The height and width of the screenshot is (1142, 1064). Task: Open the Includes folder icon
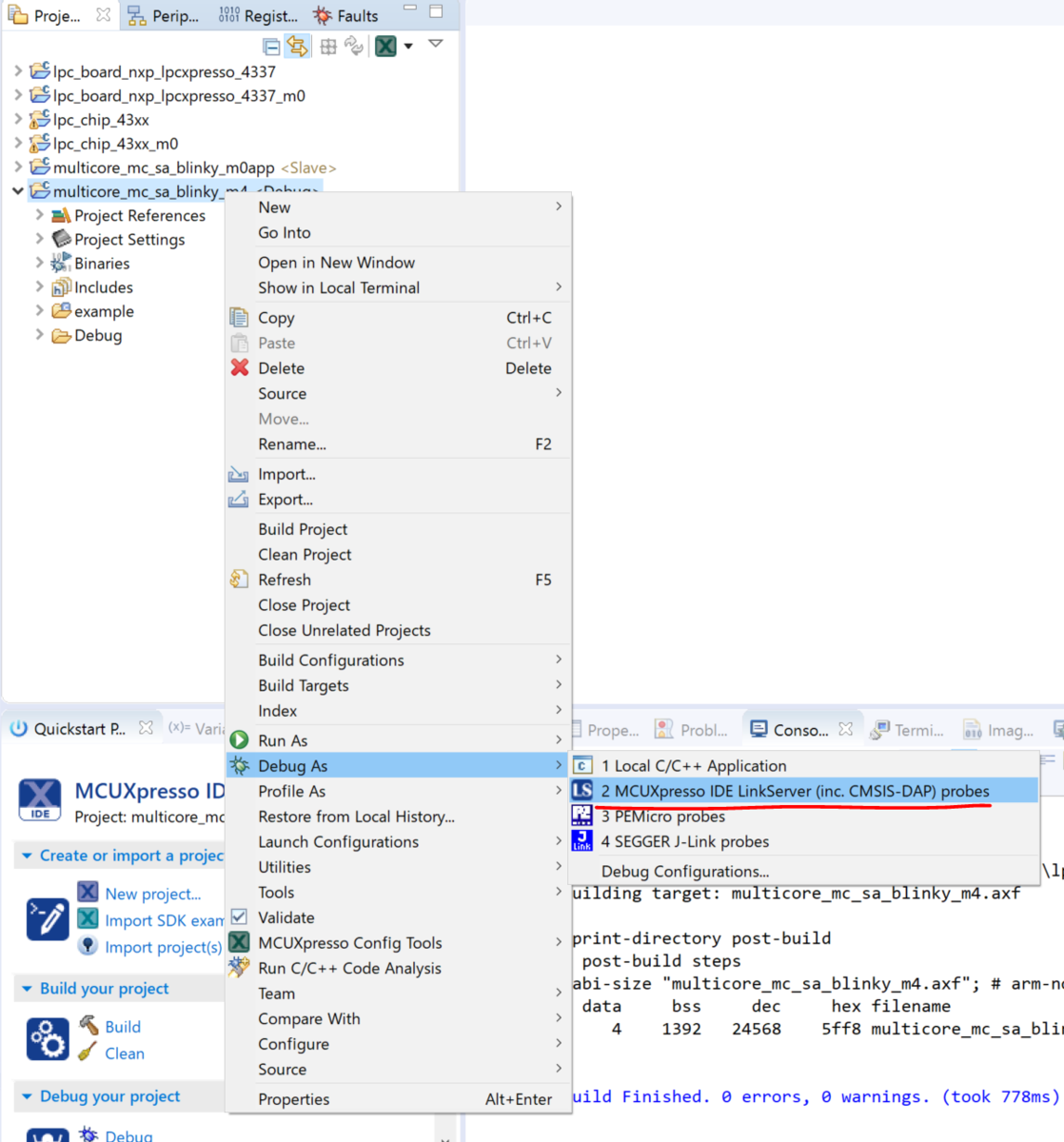(x=61, y=286)
